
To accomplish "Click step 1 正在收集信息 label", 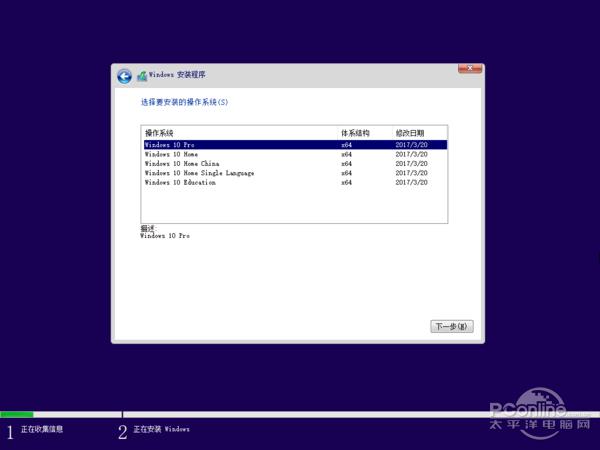I will pyautogui.click(x=42, y=430).
